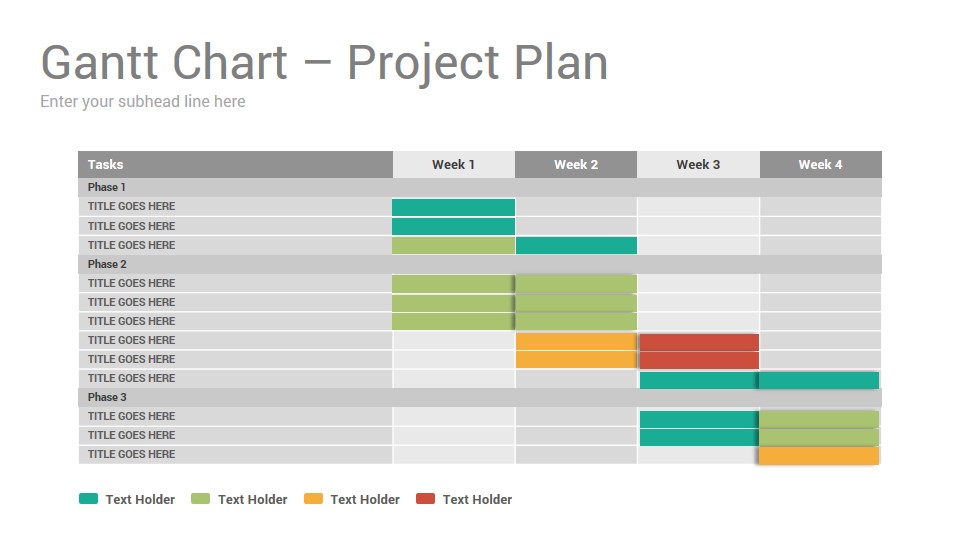The image size is (960, 540).
Task: Click the orange legend color swatch
Action: click(x=313, y=499)
